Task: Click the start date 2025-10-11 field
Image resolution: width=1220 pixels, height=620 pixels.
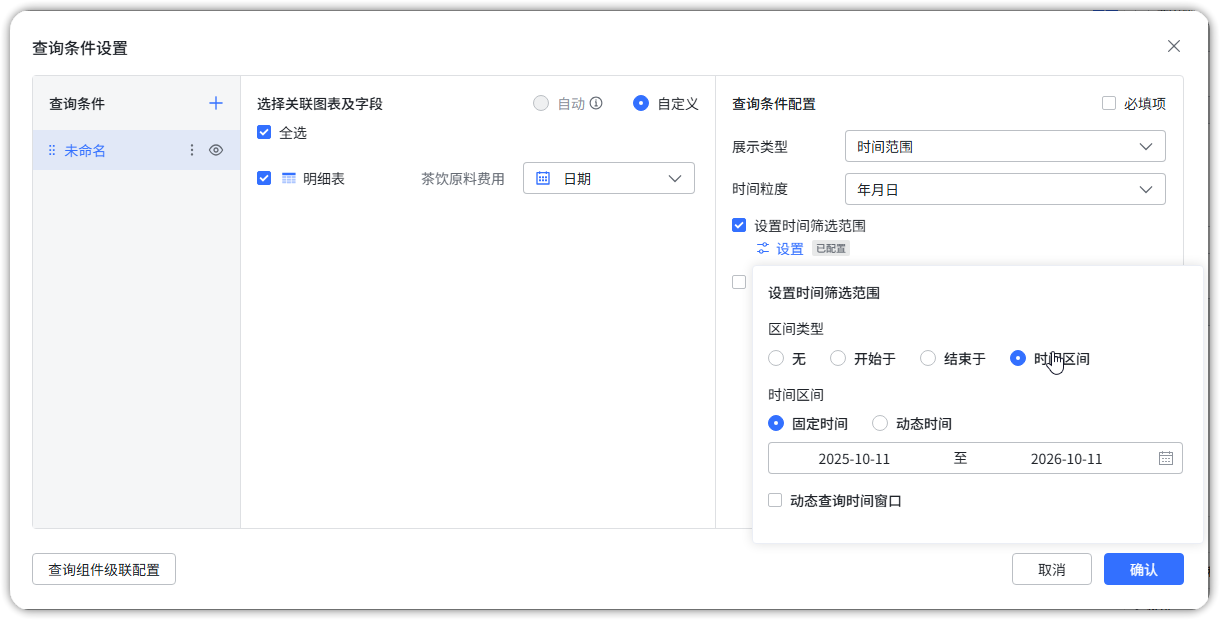Action: pyautogui.click(x=854, y=459)
